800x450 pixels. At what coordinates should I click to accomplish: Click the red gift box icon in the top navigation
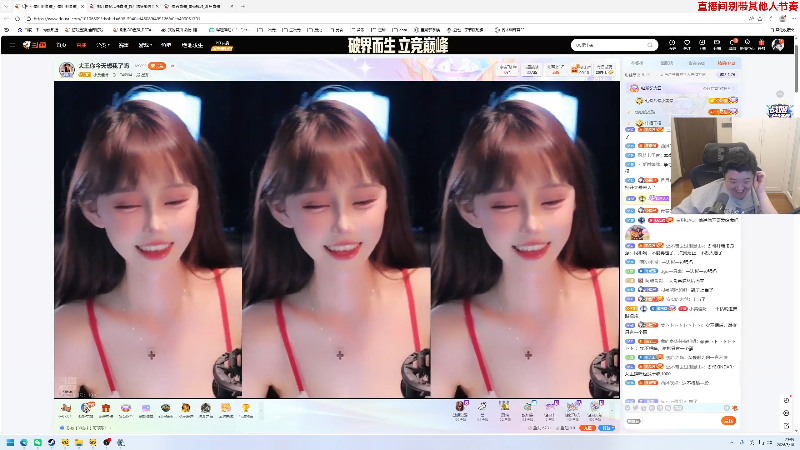761,44
